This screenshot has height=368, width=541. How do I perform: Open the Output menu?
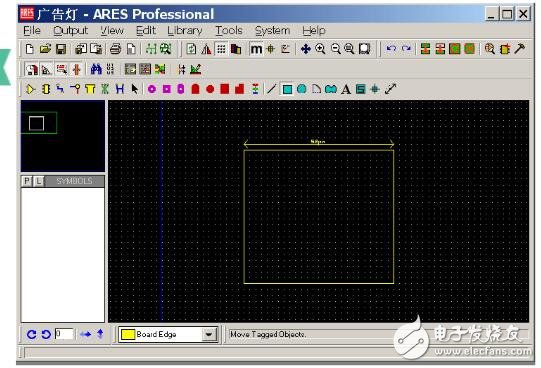70,31
